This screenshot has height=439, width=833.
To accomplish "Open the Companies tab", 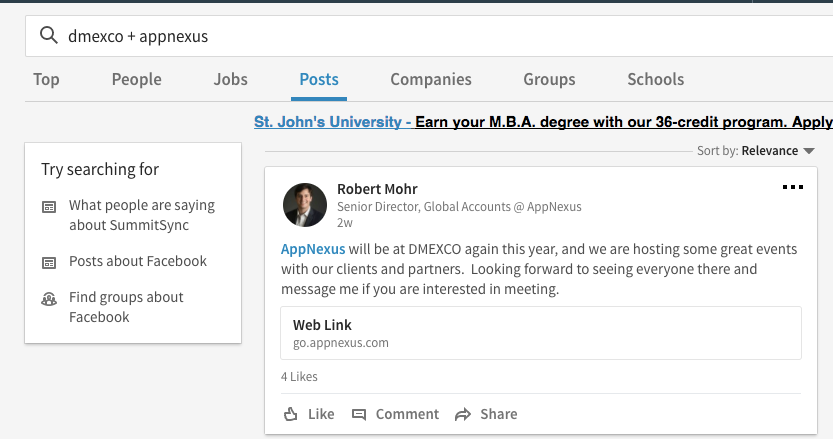I will (431, 80).
